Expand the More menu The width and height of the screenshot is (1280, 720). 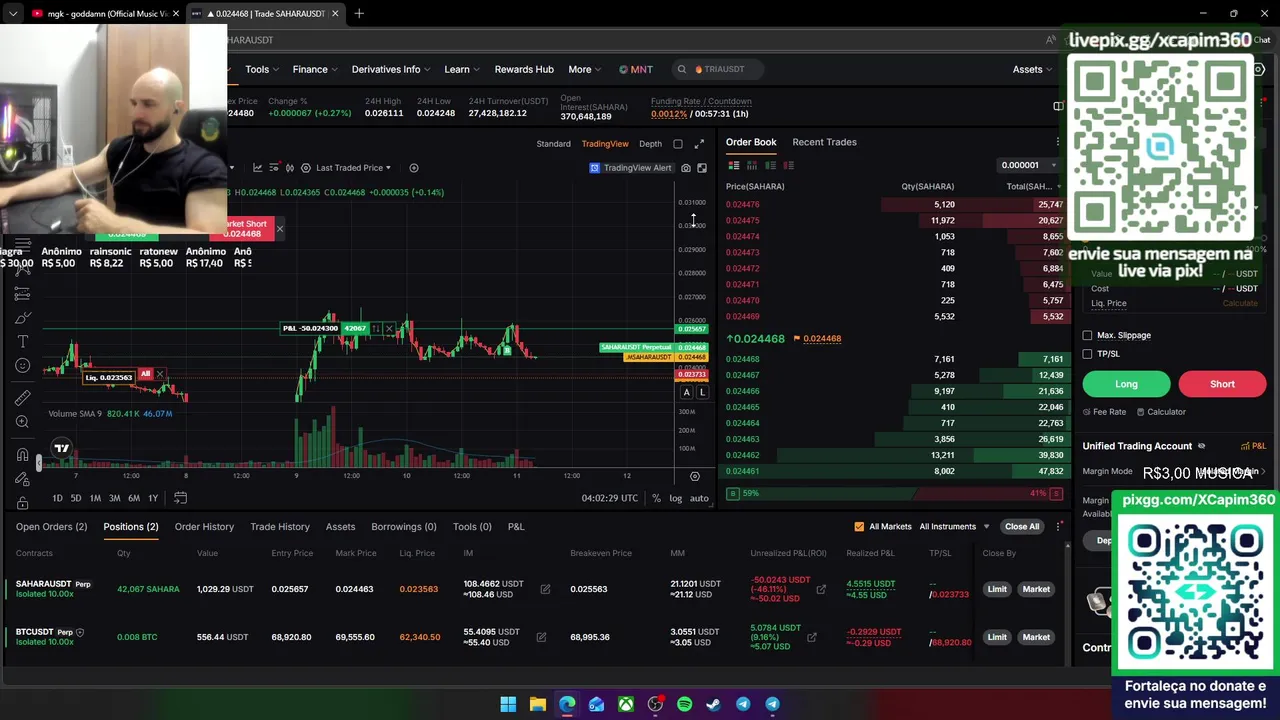[585, 69]
